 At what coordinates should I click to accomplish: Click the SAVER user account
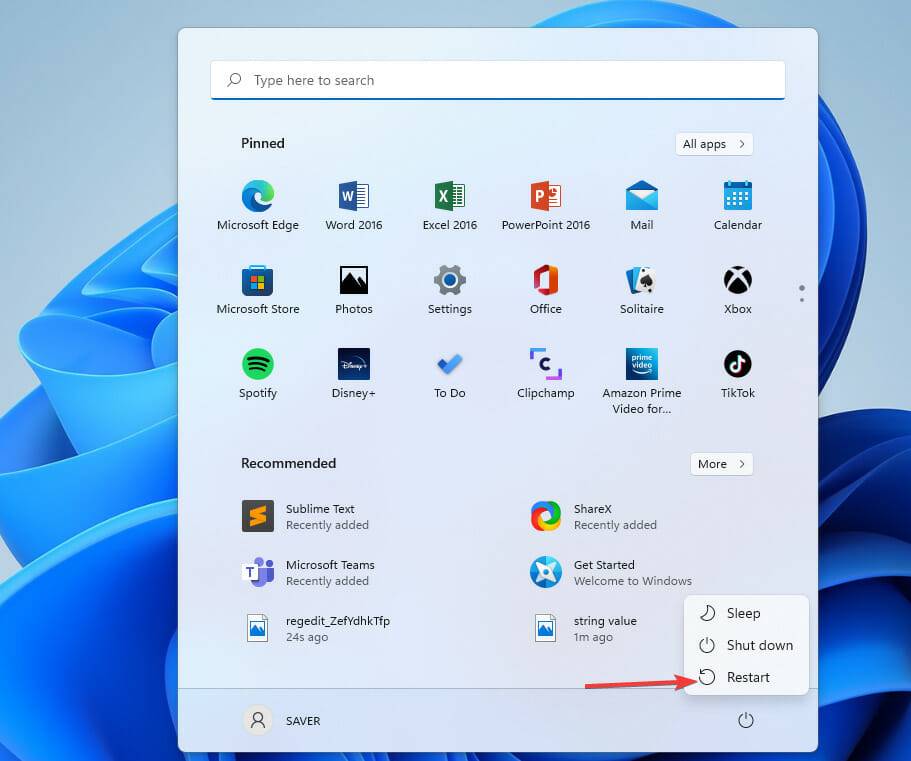coord(284,720)
